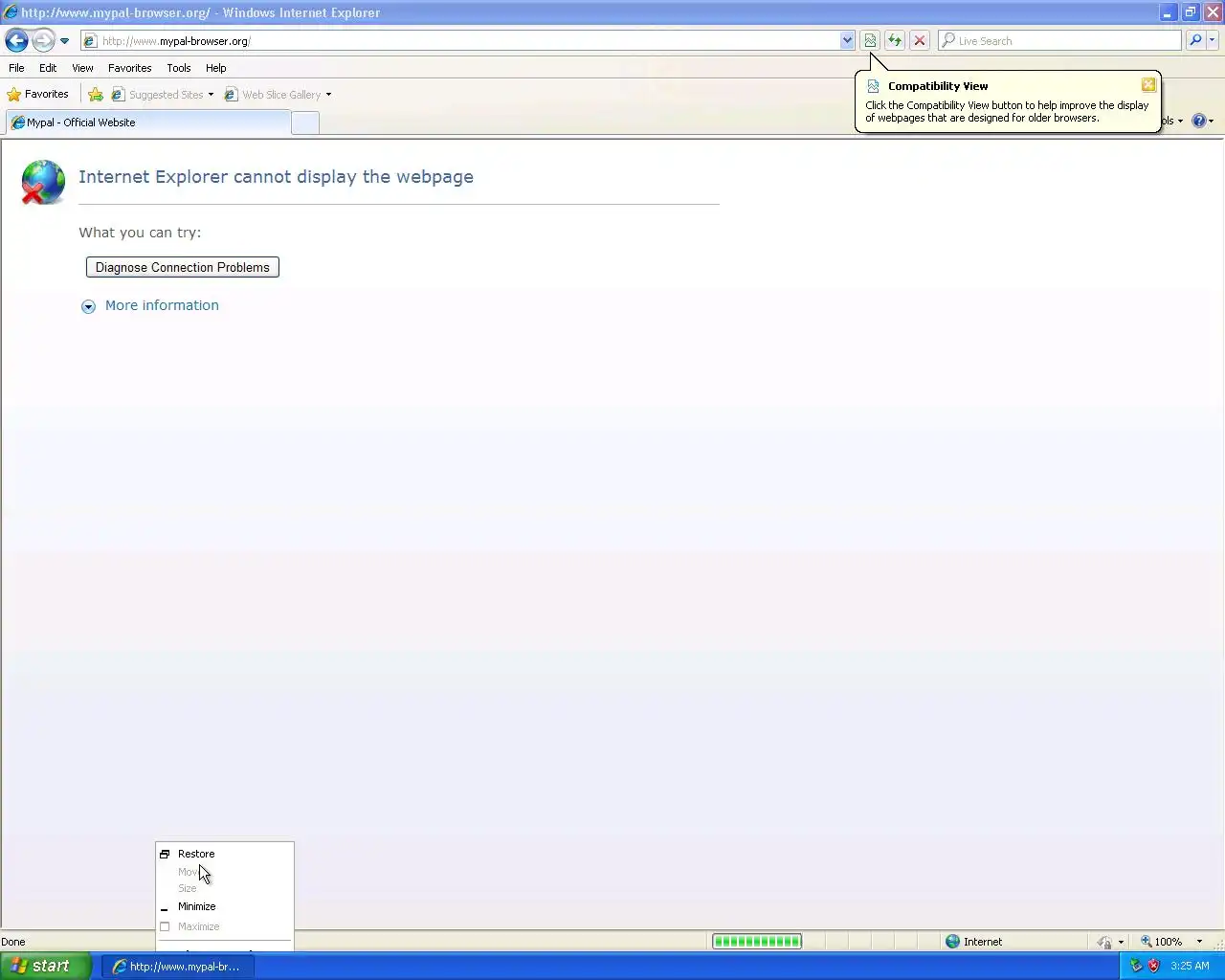Expand the address bar autocomplete dropdown arrow
The height and width of the screenshot is (980, 1225).
(x=847, y=41)
